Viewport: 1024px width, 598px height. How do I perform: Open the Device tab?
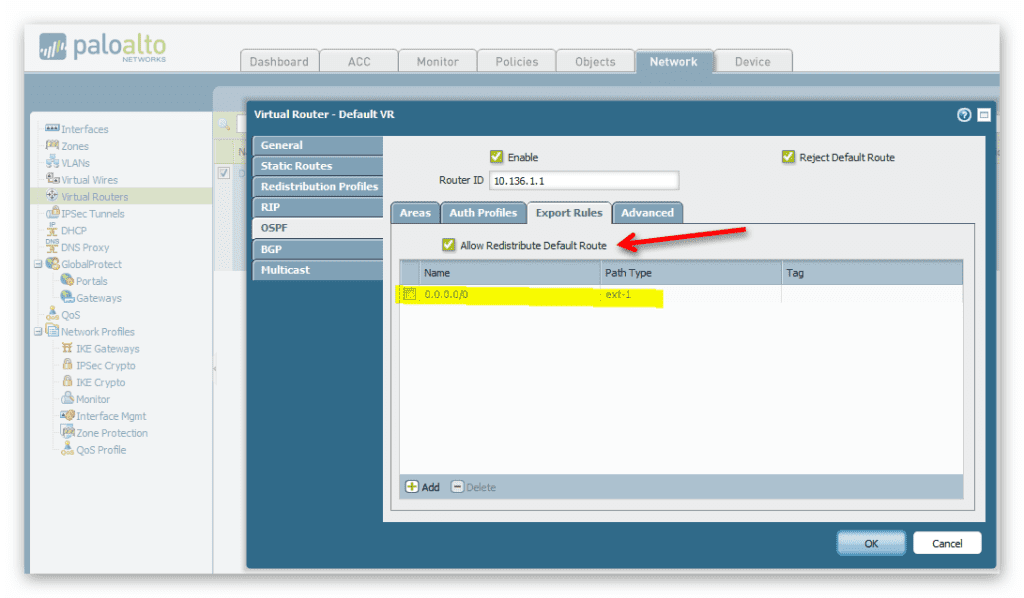click(753, 61)
